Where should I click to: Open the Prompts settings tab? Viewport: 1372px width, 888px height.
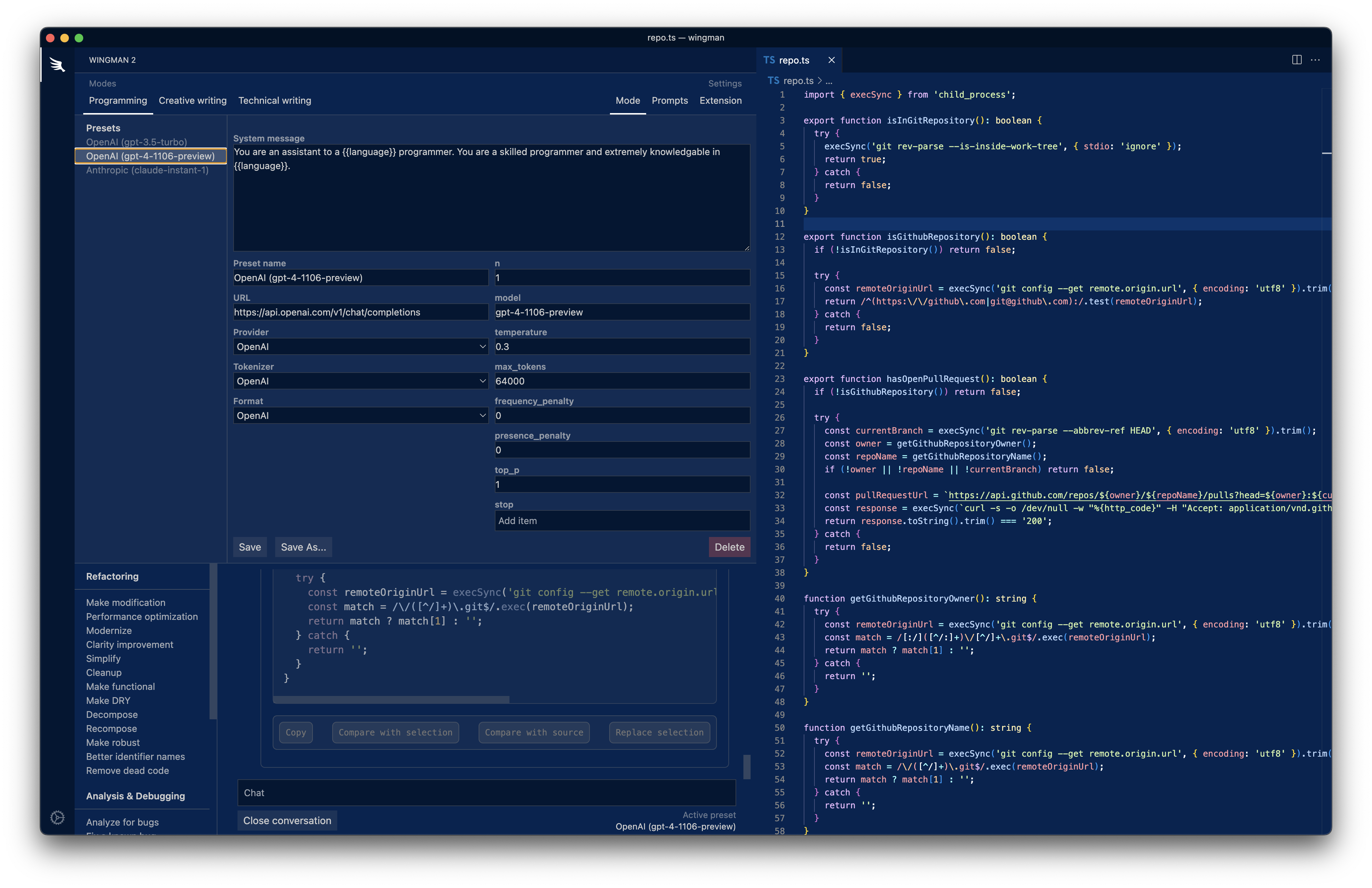click(669, 101)
